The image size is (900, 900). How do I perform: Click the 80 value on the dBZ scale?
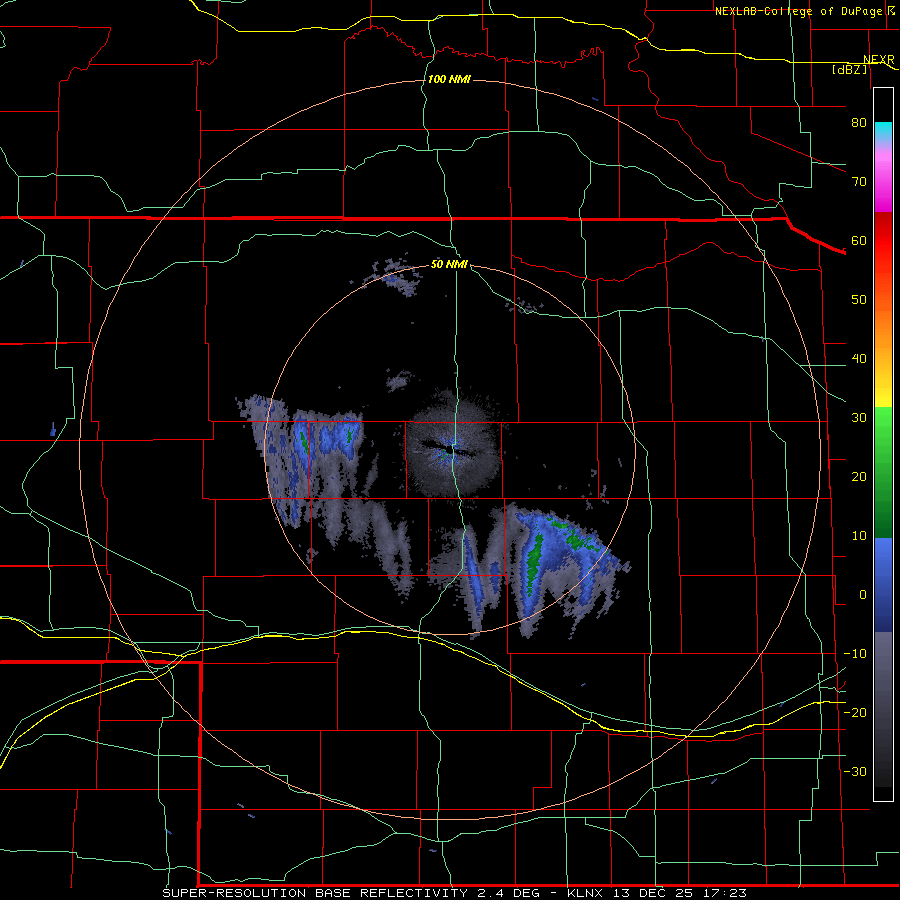click(x=859, y=122)
